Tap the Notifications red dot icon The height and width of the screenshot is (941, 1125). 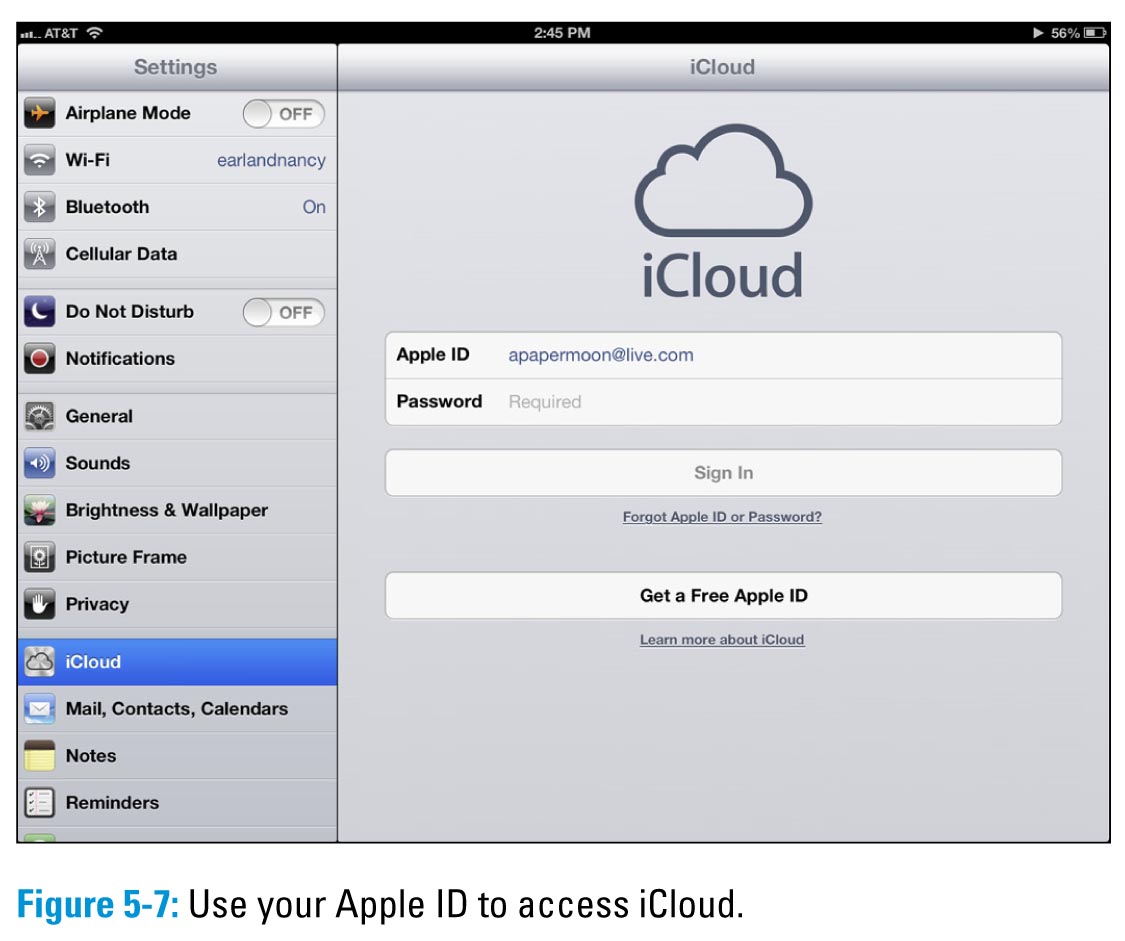[39, 359]
